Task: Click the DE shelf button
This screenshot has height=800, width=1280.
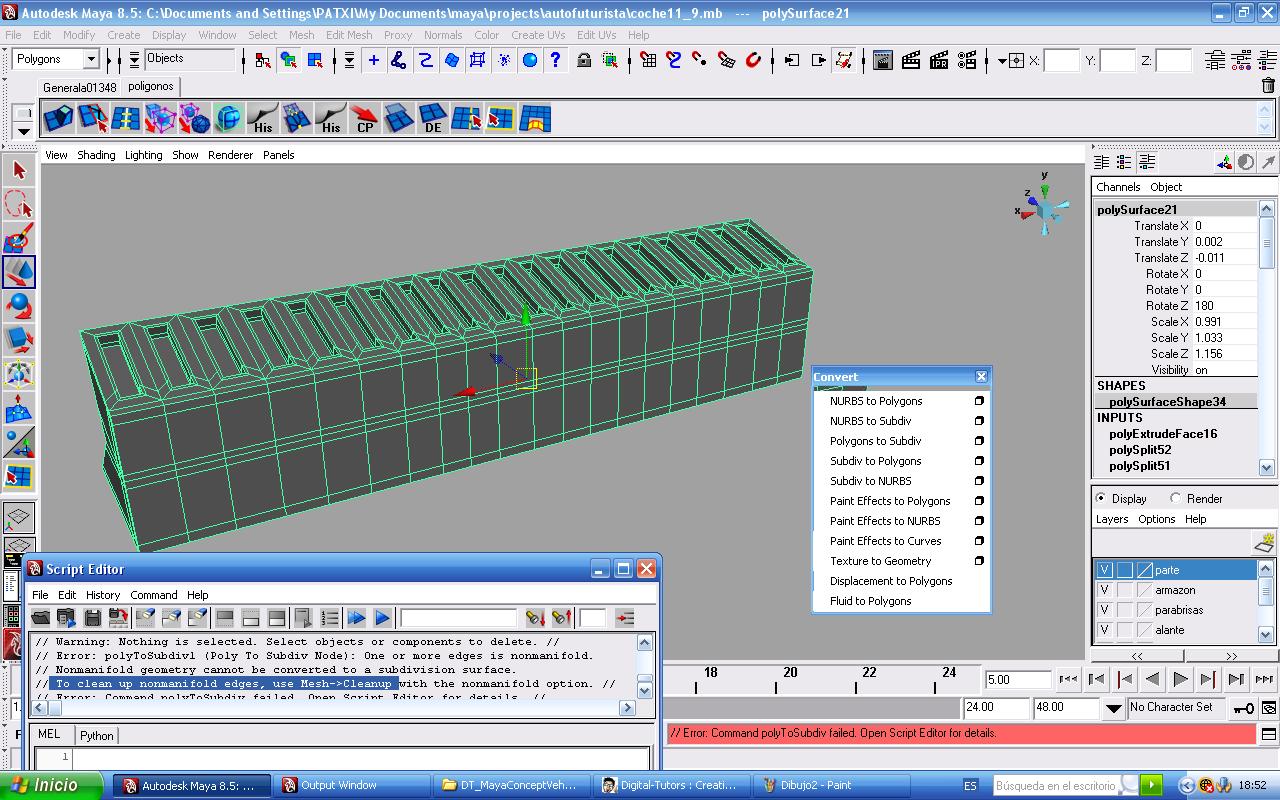Action: pyautogui.click(x=433, y=119)
